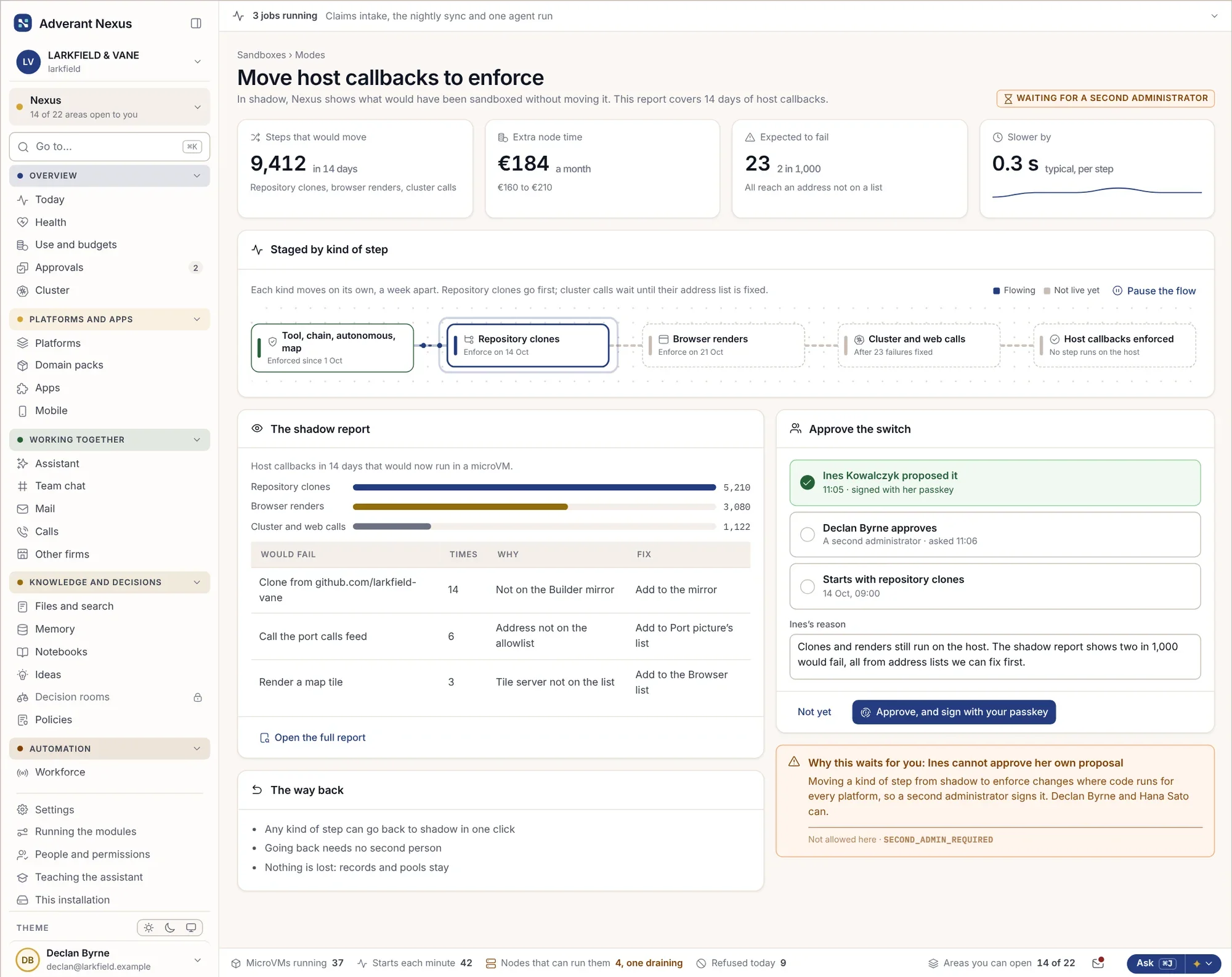1232x977 pixels.
Task: Focus the Go to search field
Action: tap(110, 147)
